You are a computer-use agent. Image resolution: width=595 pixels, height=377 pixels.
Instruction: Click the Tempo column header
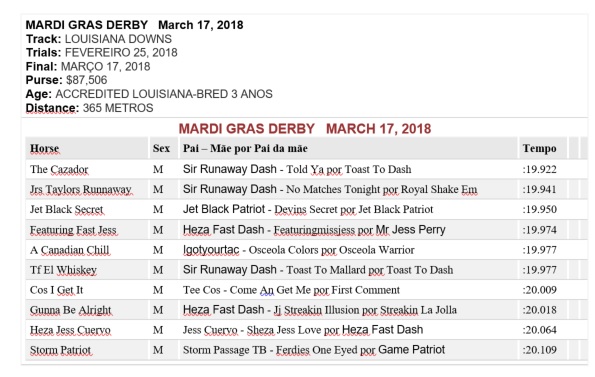539,148
